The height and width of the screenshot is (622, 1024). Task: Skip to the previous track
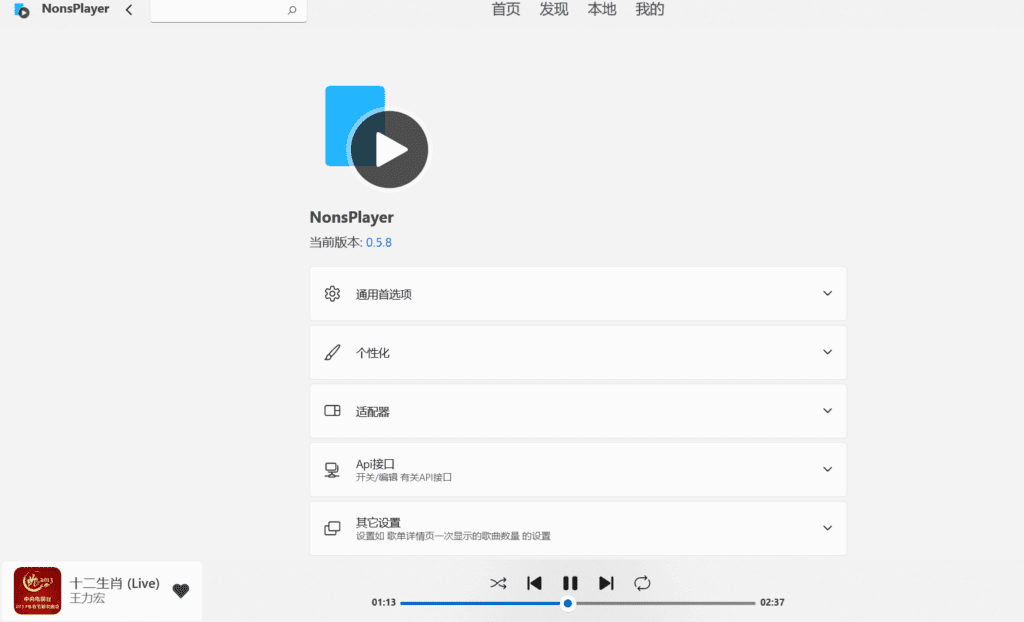pyautogui.click(x=534, y=583)
